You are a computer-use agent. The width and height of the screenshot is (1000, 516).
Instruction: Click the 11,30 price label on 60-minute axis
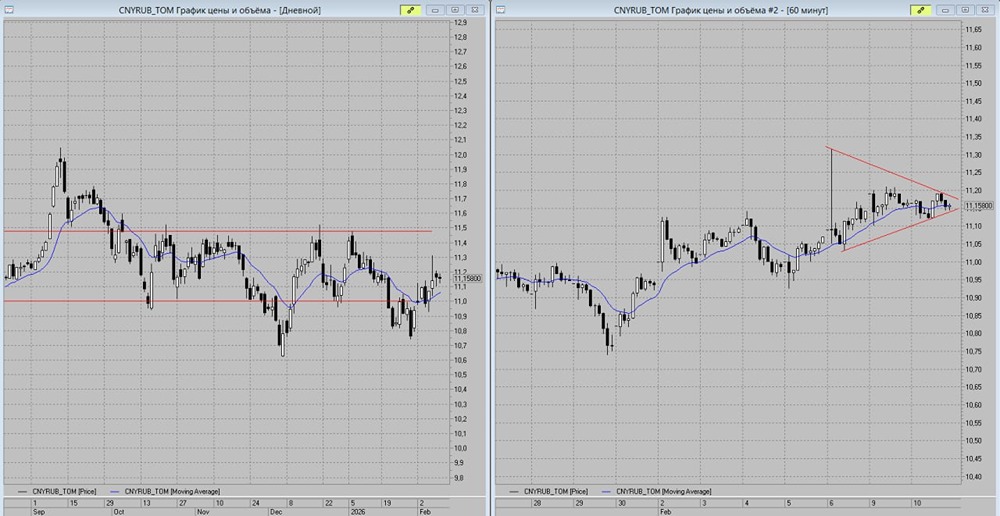click(x=973, y=154)
